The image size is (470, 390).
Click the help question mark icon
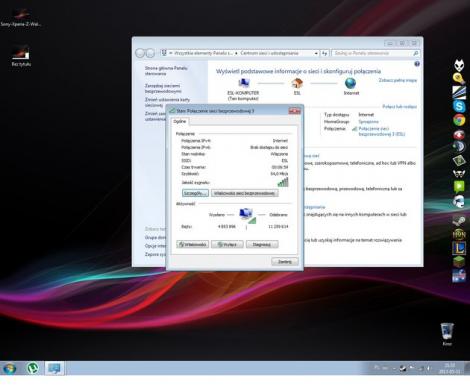click(417, 64)
